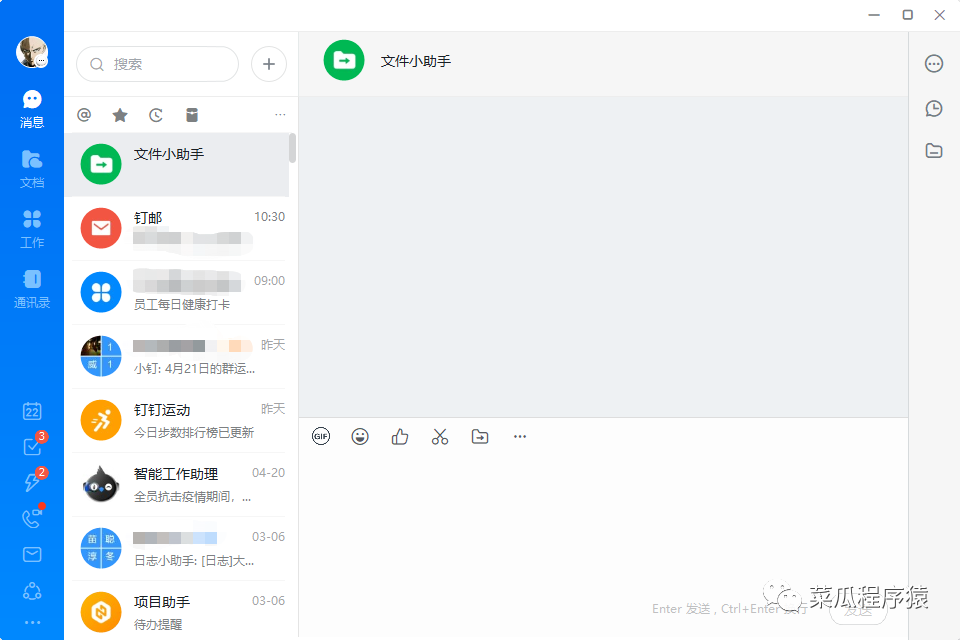
Task: Click the 智能工作助理 robot avatar
Action: [101, 484]
